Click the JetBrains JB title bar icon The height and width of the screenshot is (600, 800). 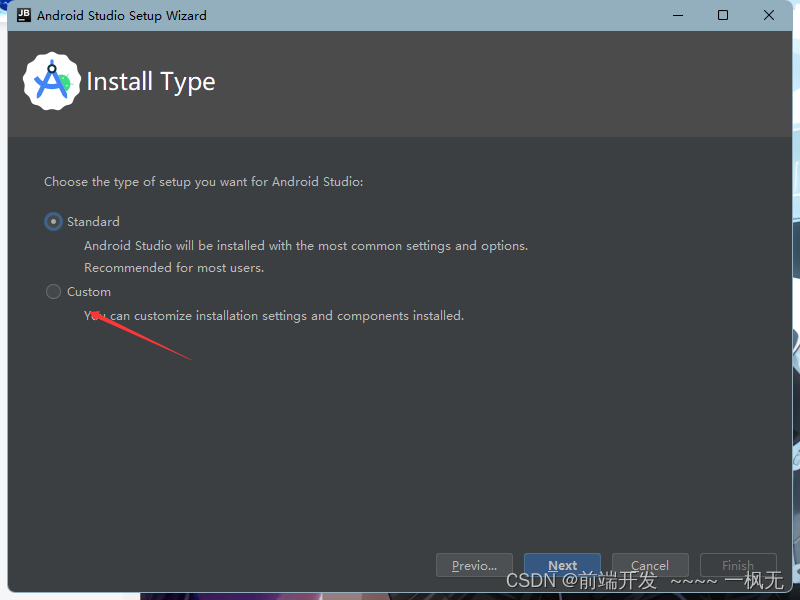(23, 15)
